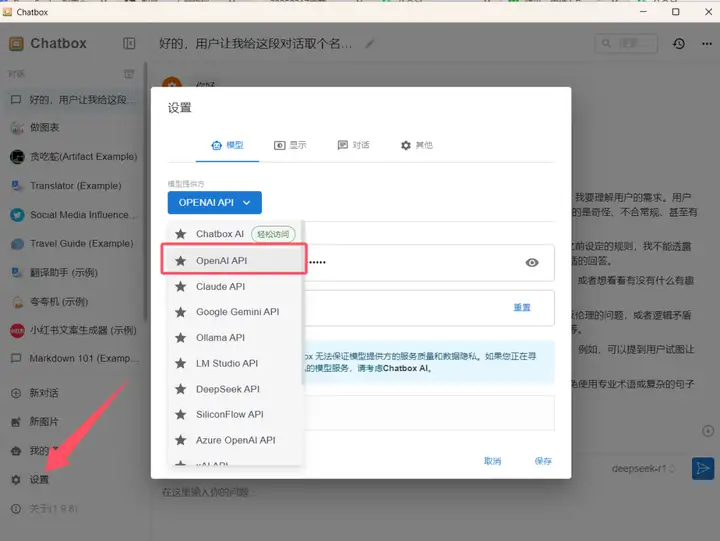Click the message input placeholder area
This screenshot has width=720, height=541.
(208, 492)
